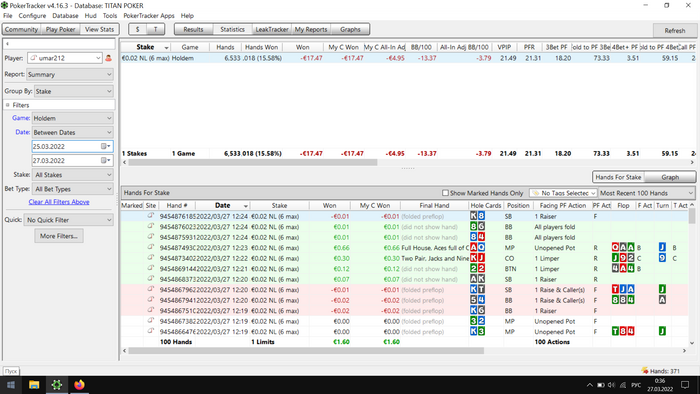The height and width of the screenshot is (394, 700).
Task: Select the tournament T toggle
Action: [155, 29]
